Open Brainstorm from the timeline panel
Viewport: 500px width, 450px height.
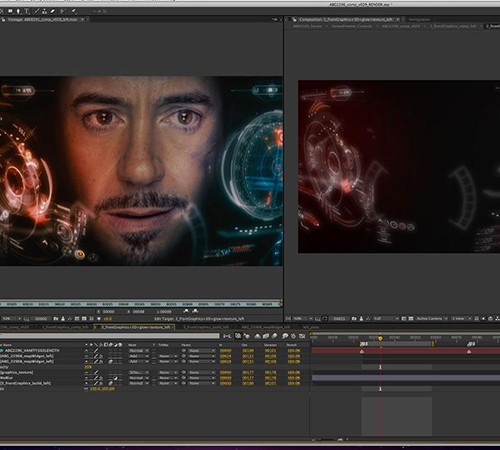coord(285,336)
